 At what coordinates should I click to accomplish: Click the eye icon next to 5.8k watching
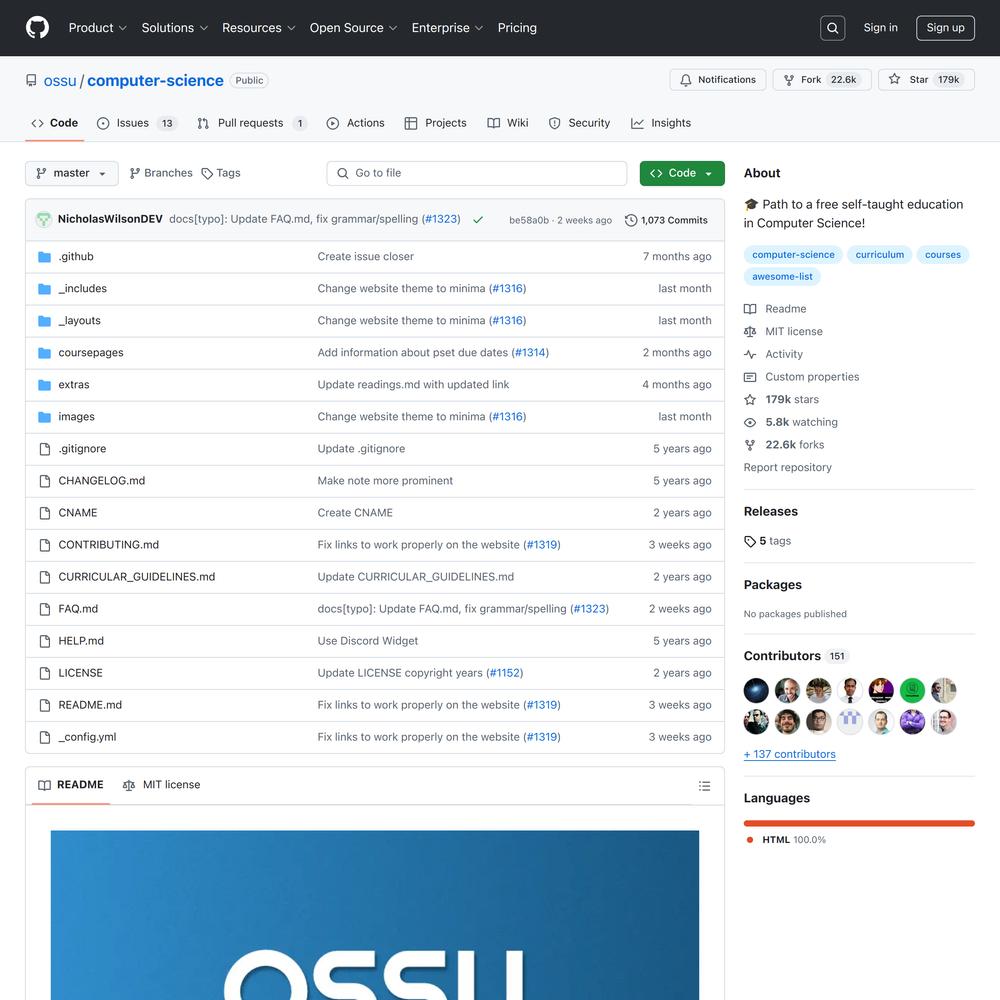pyautogui.click(x=750, y=422)
